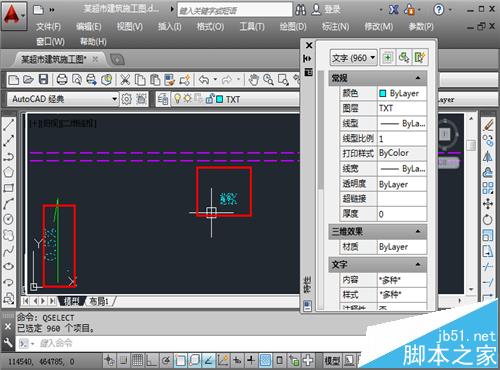Toggle Snap Mode in status bar

[x=123, y=360]
